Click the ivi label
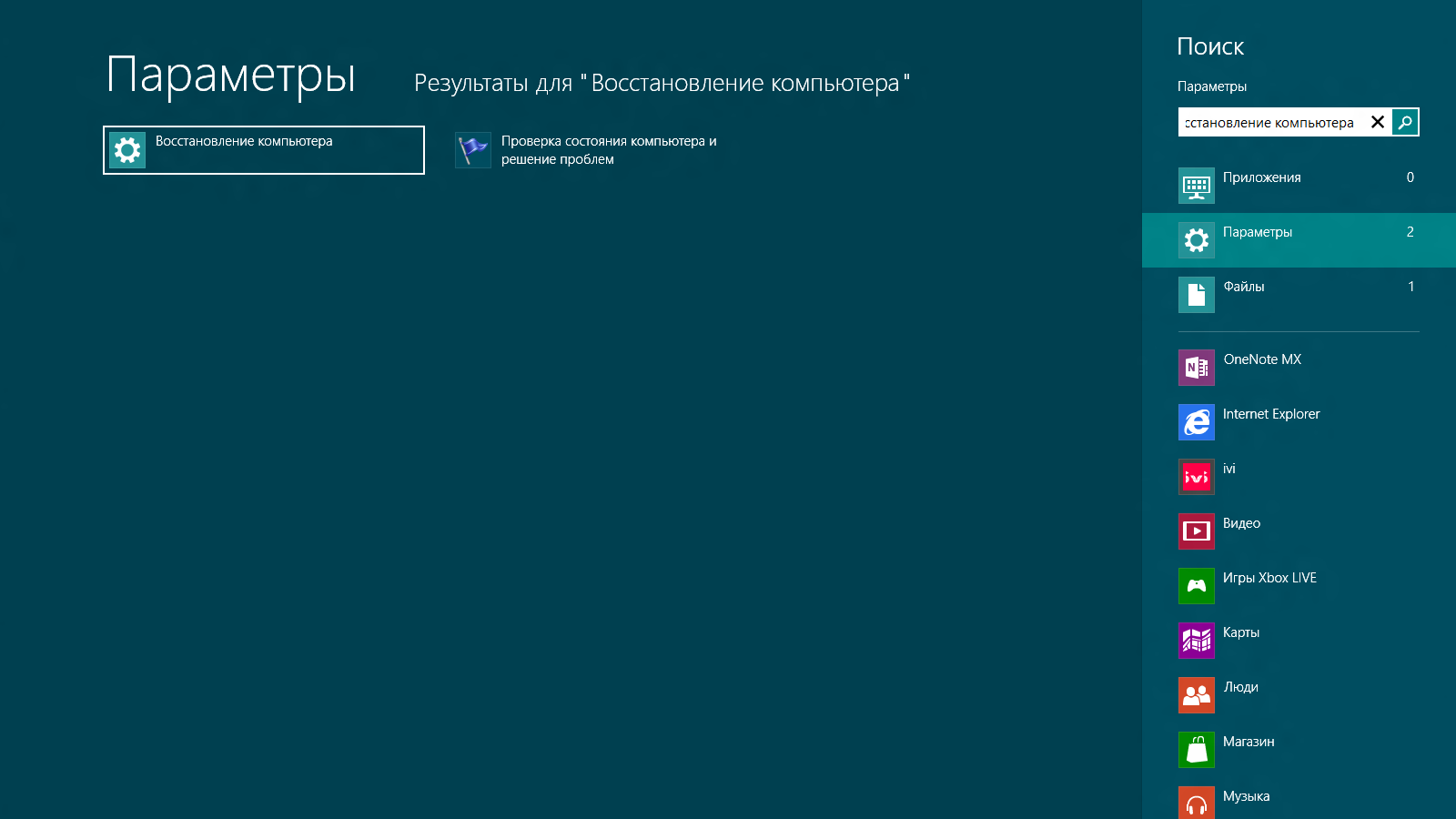1456x819 pixels. coord(1229,469)
